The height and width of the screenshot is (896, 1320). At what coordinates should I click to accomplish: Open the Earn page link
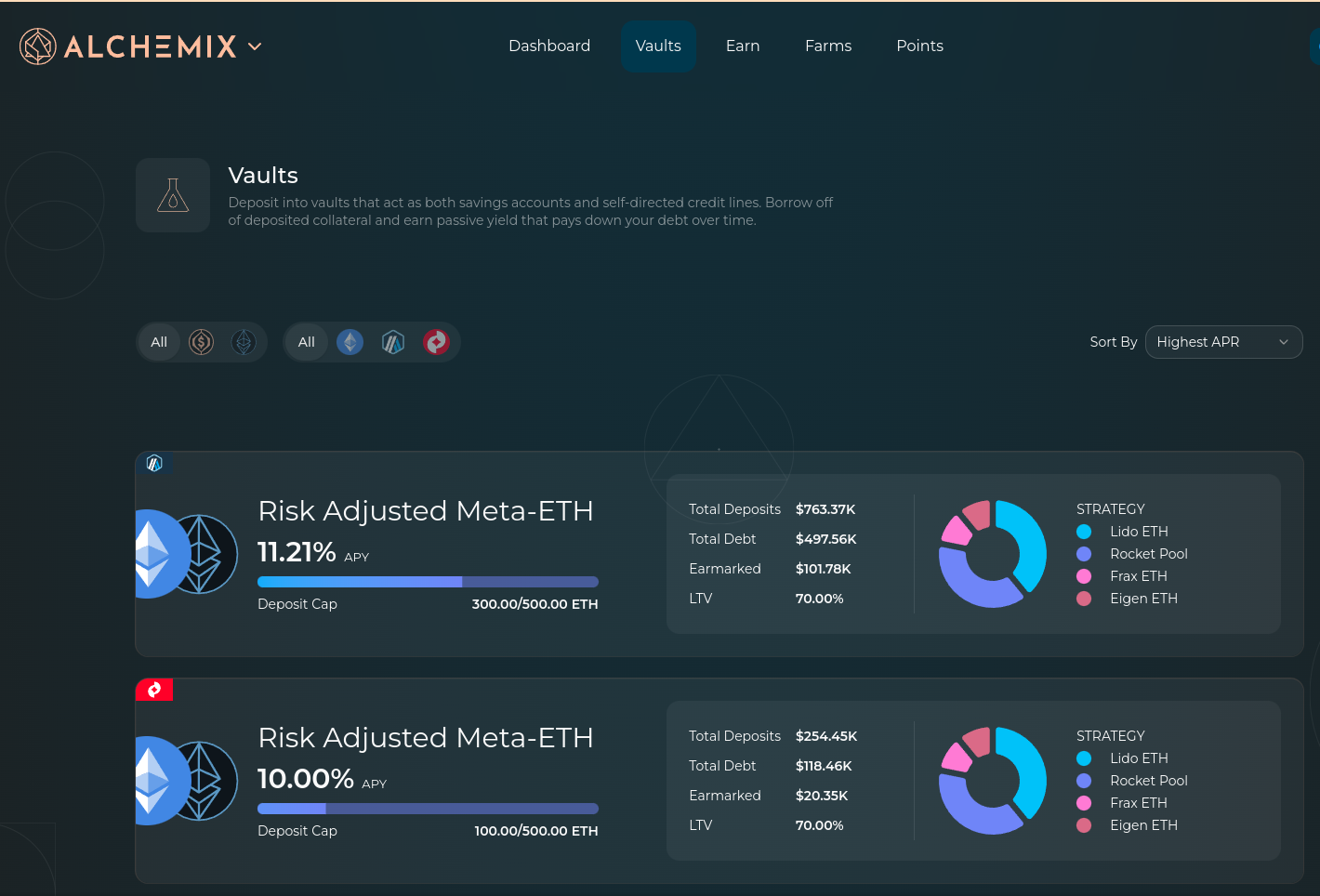coord(743,46)
